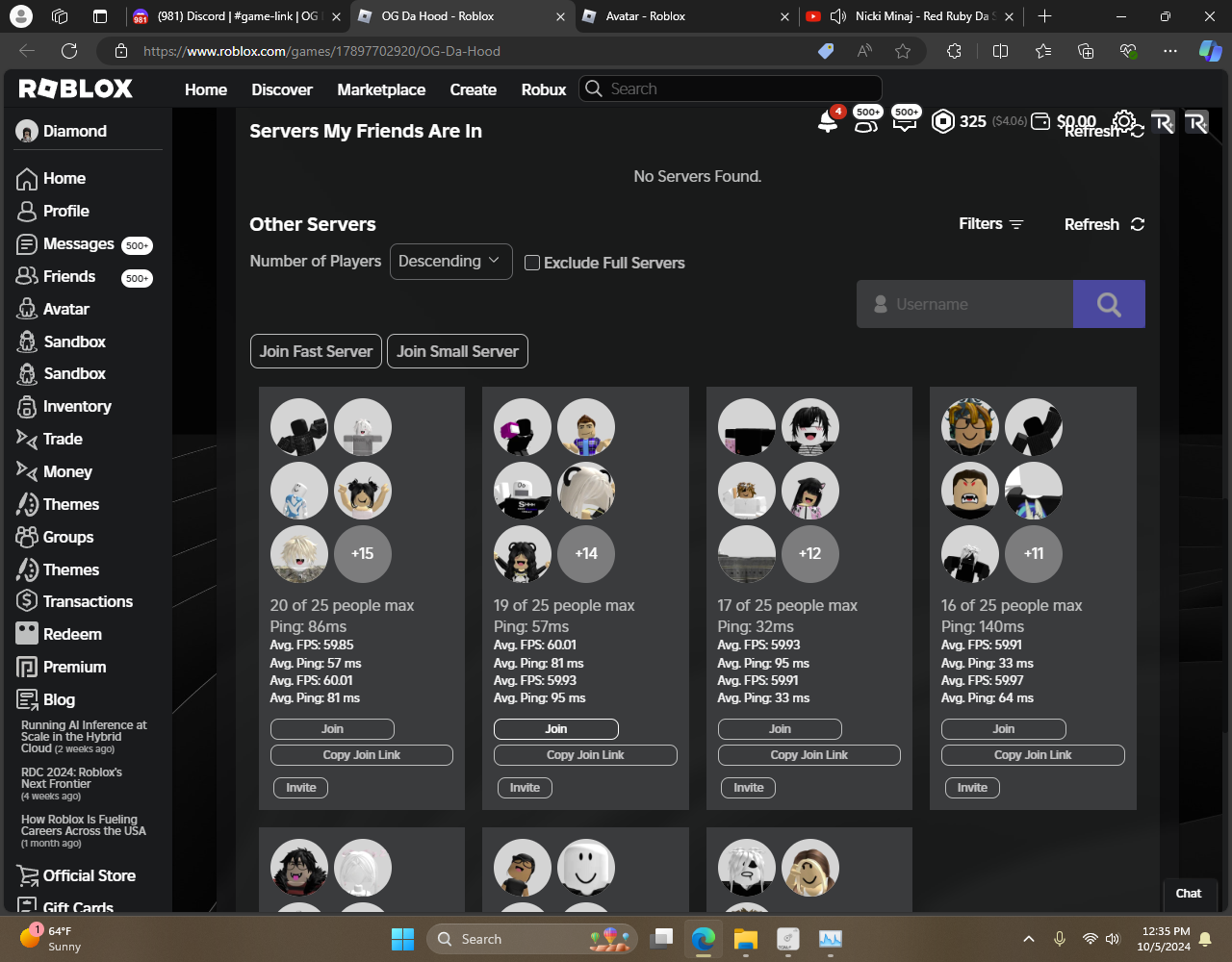
Task: Open File Explorer from the taskbar
Action: (746, 939)
